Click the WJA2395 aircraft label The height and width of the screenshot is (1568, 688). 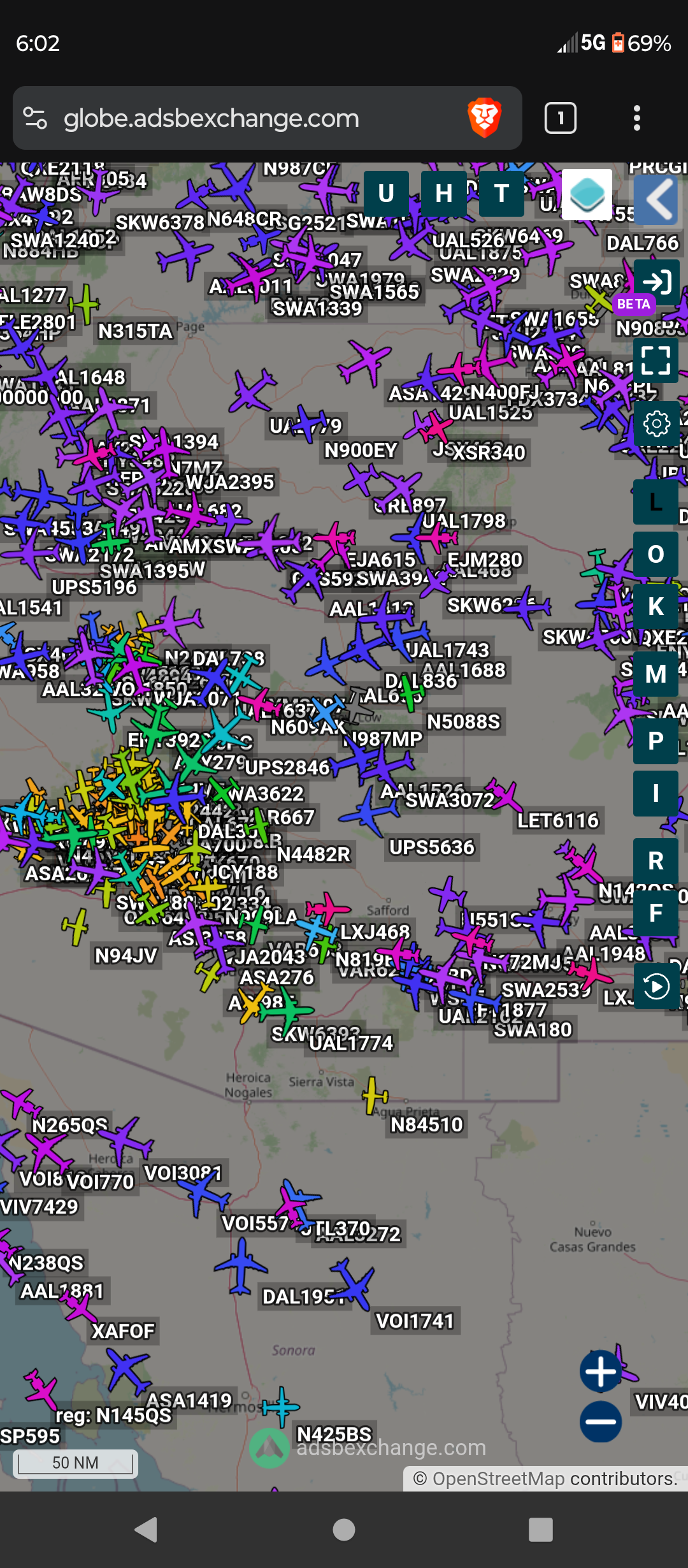230,482
